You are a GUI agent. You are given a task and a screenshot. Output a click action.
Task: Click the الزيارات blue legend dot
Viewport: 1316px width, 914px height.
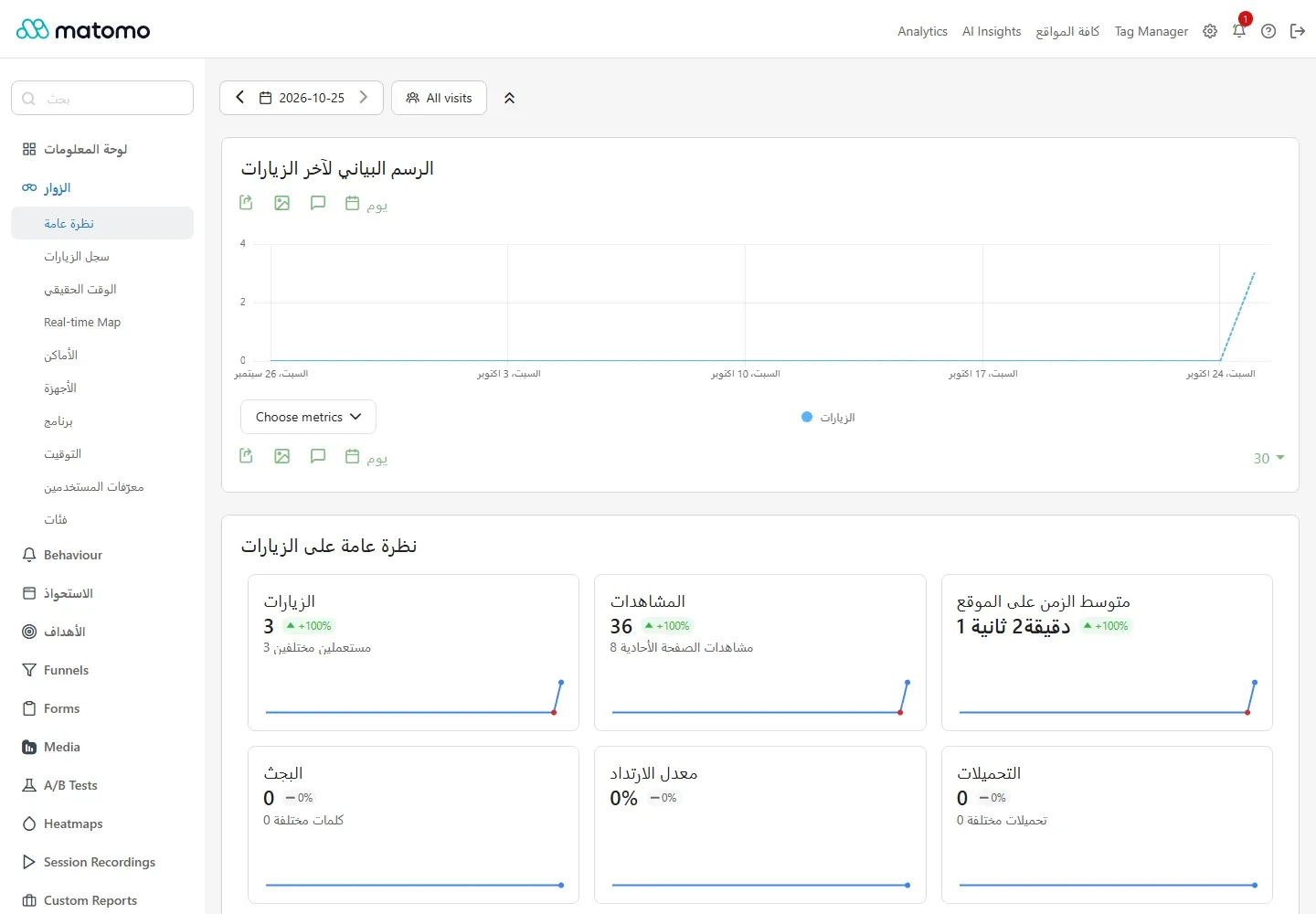[x=807, y=417]
